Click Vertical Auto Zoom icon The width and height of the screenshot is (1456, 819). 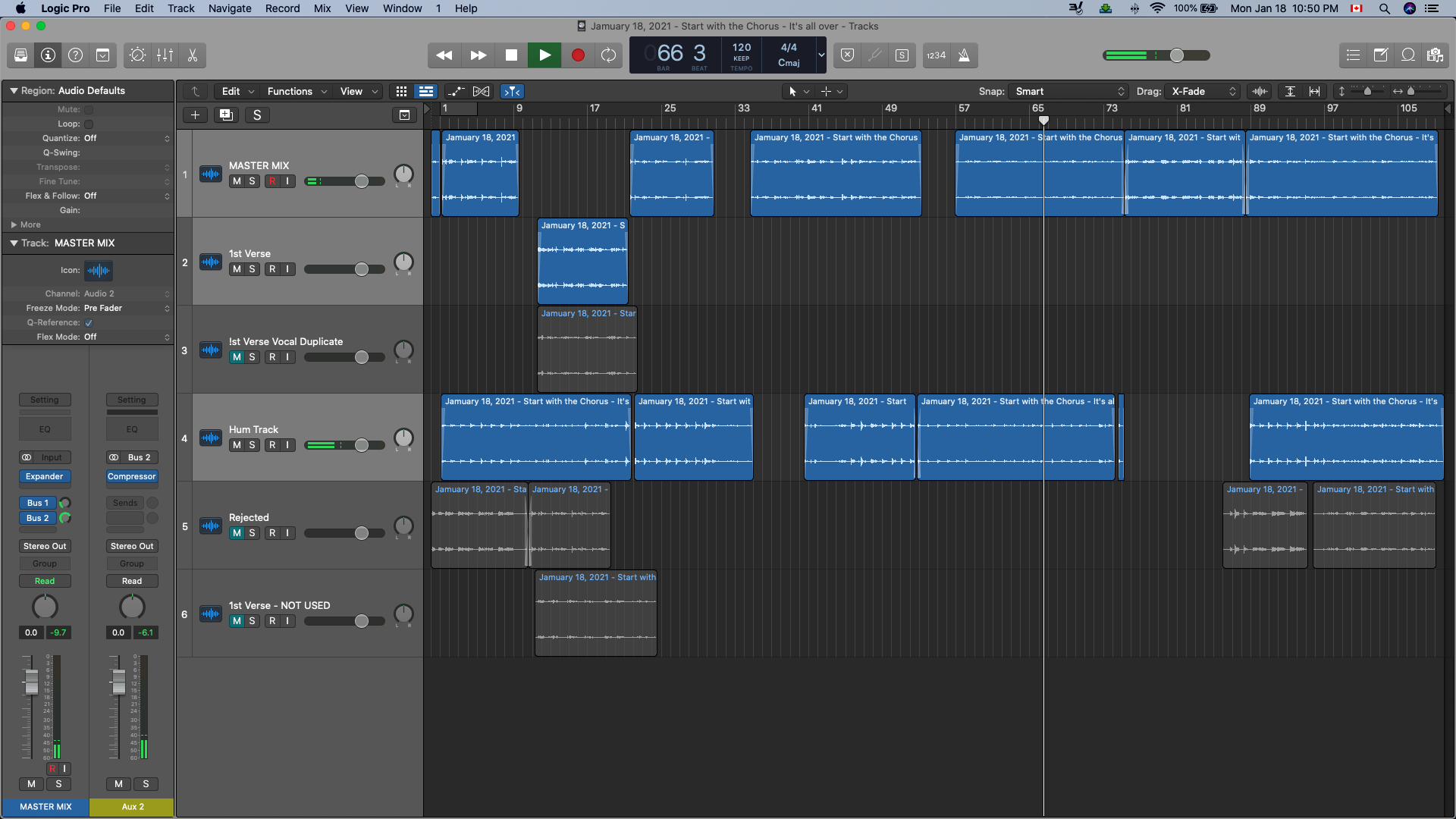[1290, 92]
